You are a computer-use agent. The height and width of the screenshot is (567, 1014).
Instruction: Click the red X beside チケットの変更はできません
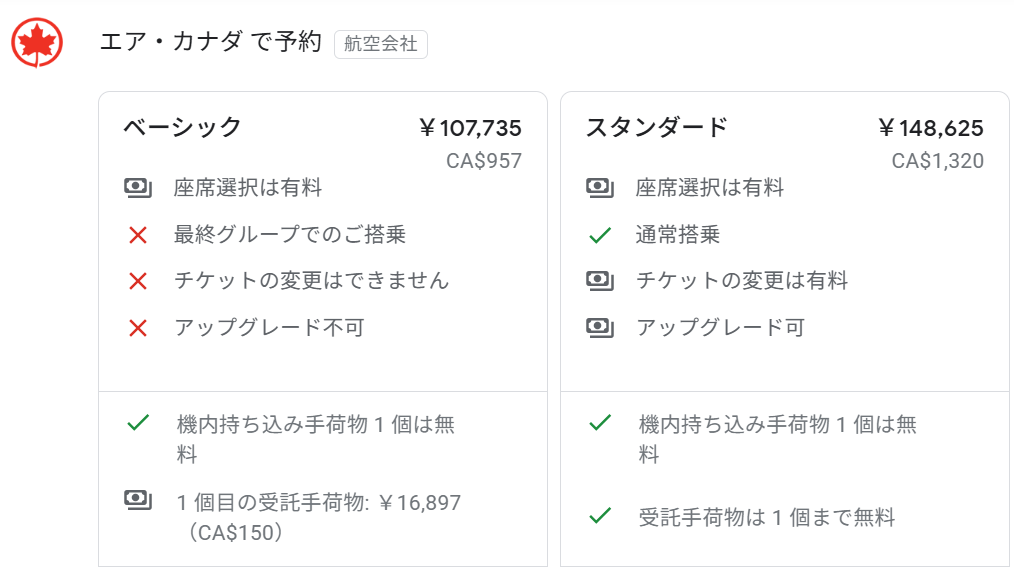pyautogui.click(x=138, y=281)
